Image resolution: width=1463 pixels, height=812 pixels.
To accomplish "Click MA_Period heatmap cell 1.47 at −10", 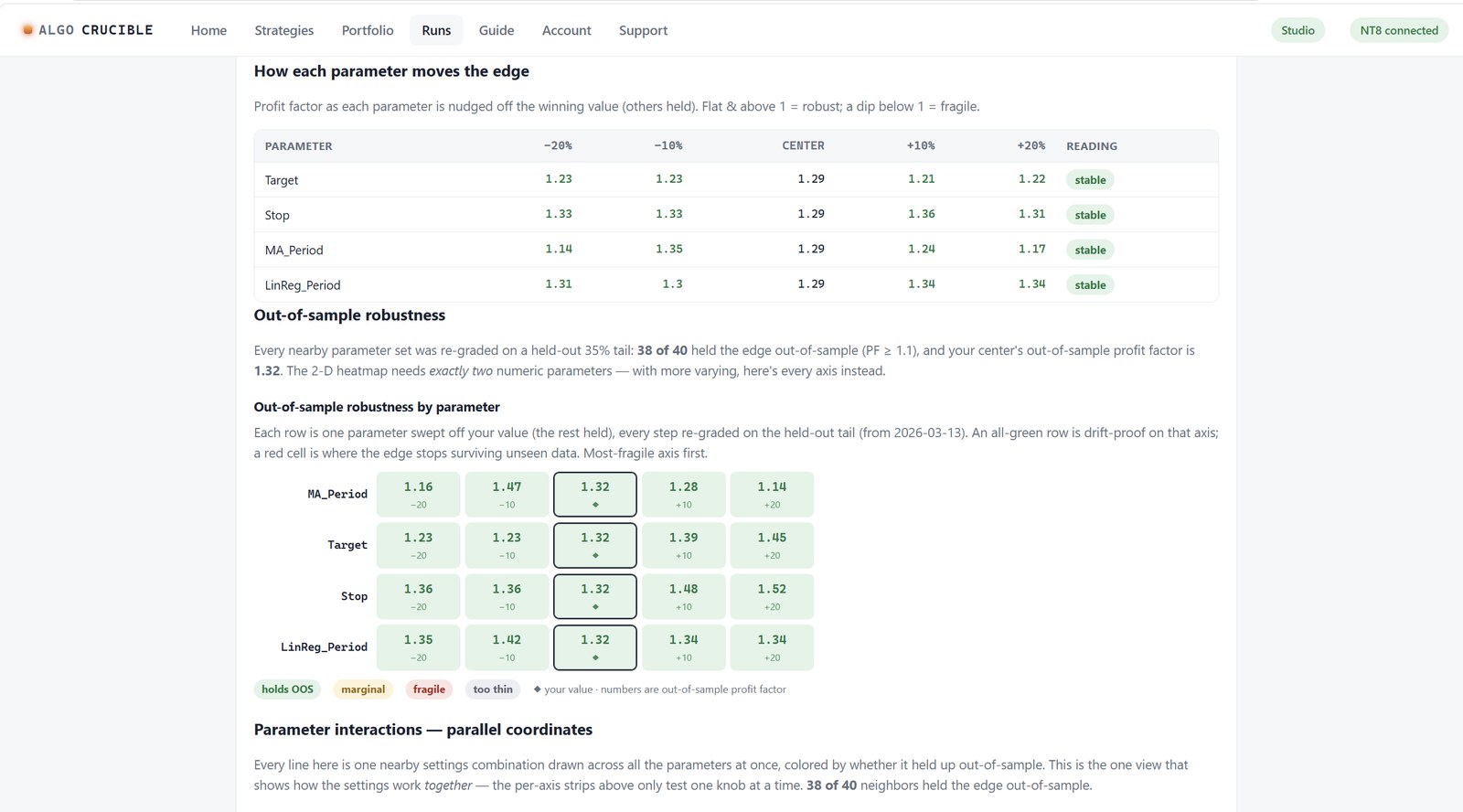I will [507, 495].
